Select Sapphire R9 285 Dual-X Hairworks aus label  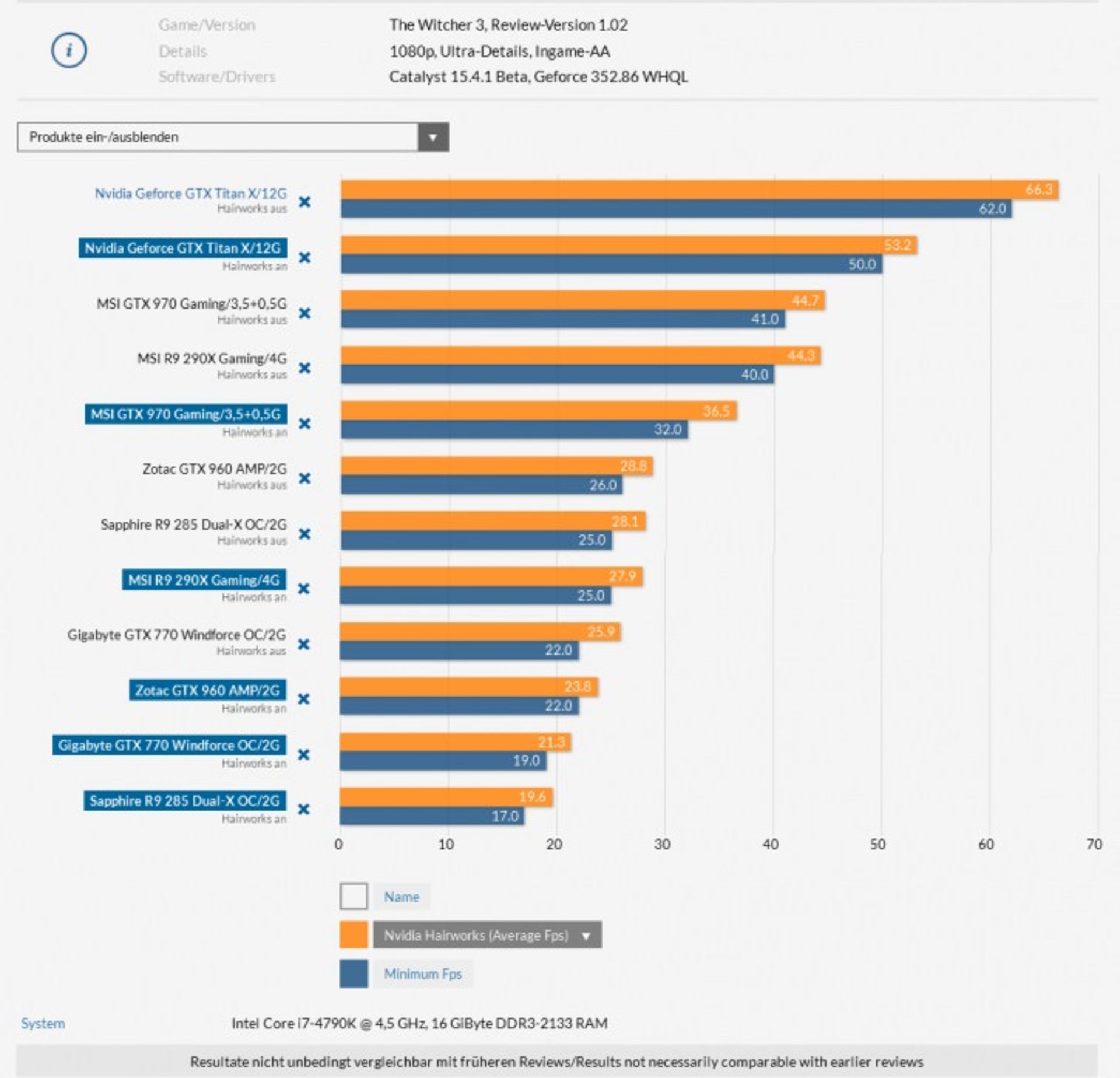coord(194,524)
